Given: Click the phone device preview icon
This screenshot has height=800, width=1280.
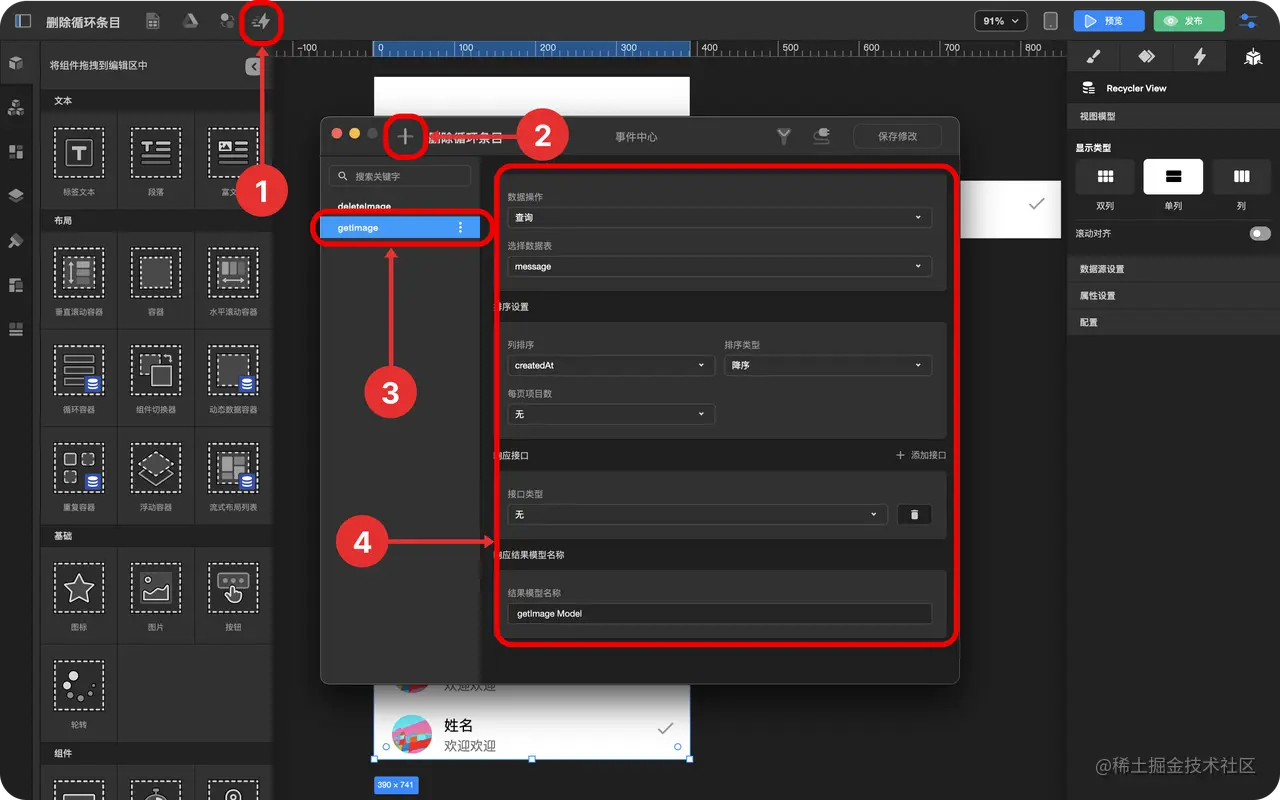Looking at the screenshot, I should tap(1050, 21).
